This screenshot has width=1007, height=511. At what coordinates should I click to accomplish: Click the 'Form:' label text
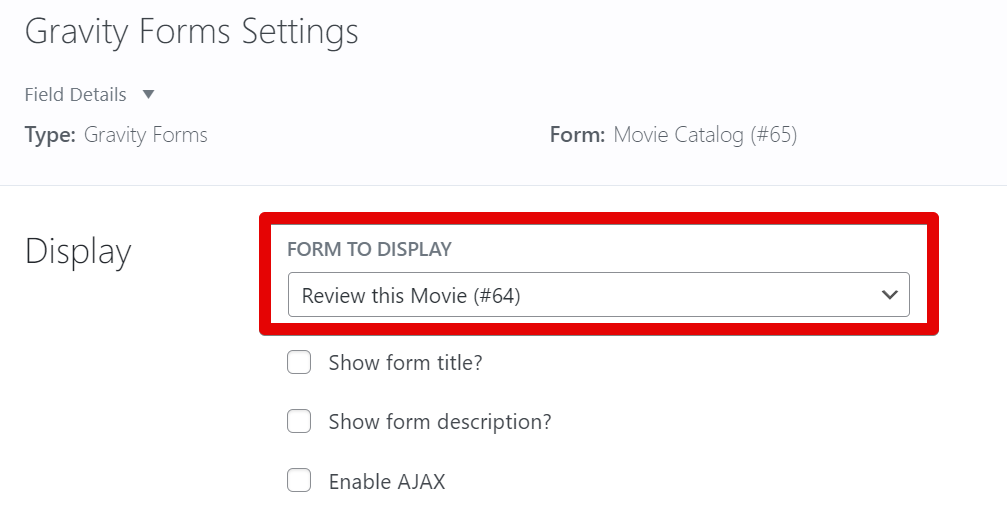point(577,135)
